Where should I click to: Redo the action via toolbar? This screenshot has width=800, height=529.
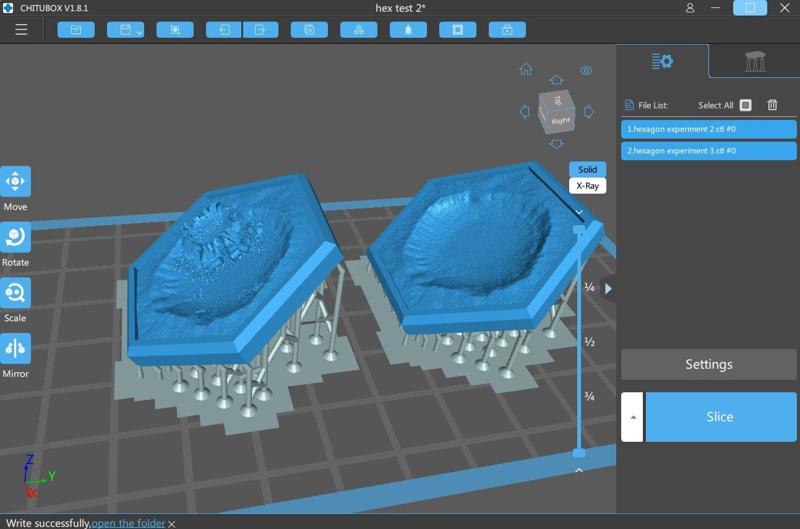[260, 30]
